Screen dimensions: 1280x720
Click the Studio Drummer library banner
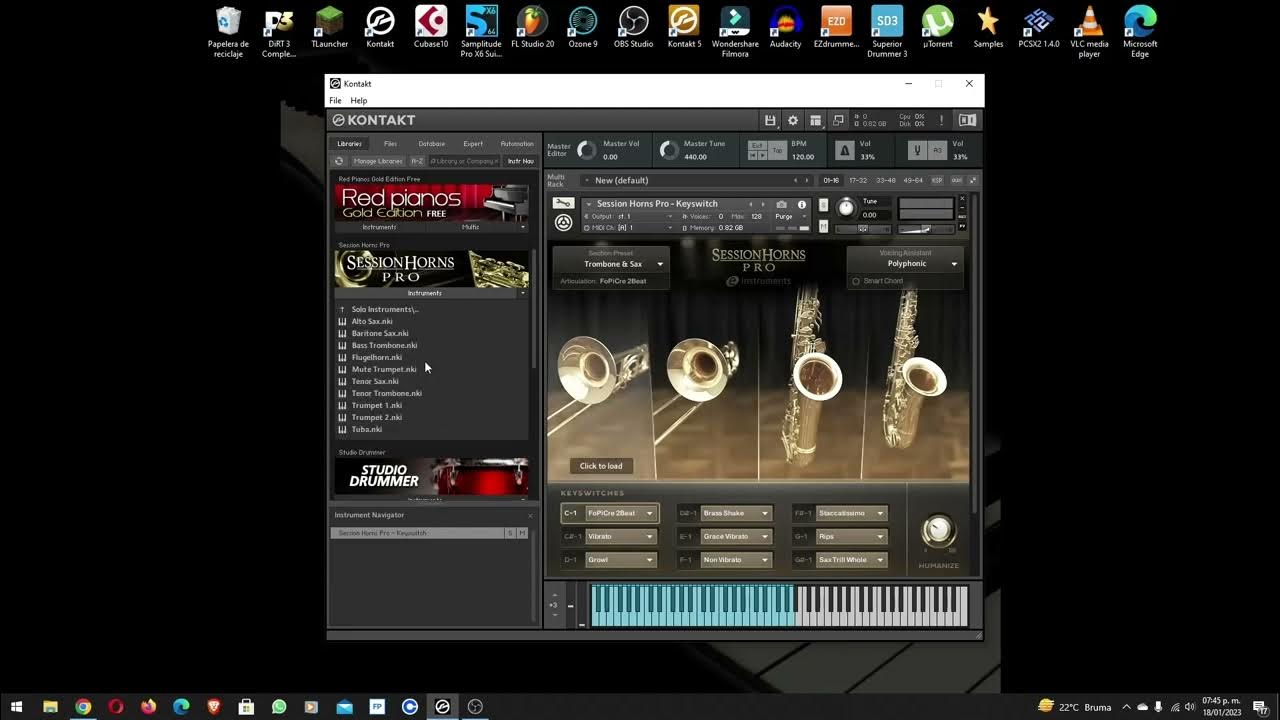click(x=431, y=477)
